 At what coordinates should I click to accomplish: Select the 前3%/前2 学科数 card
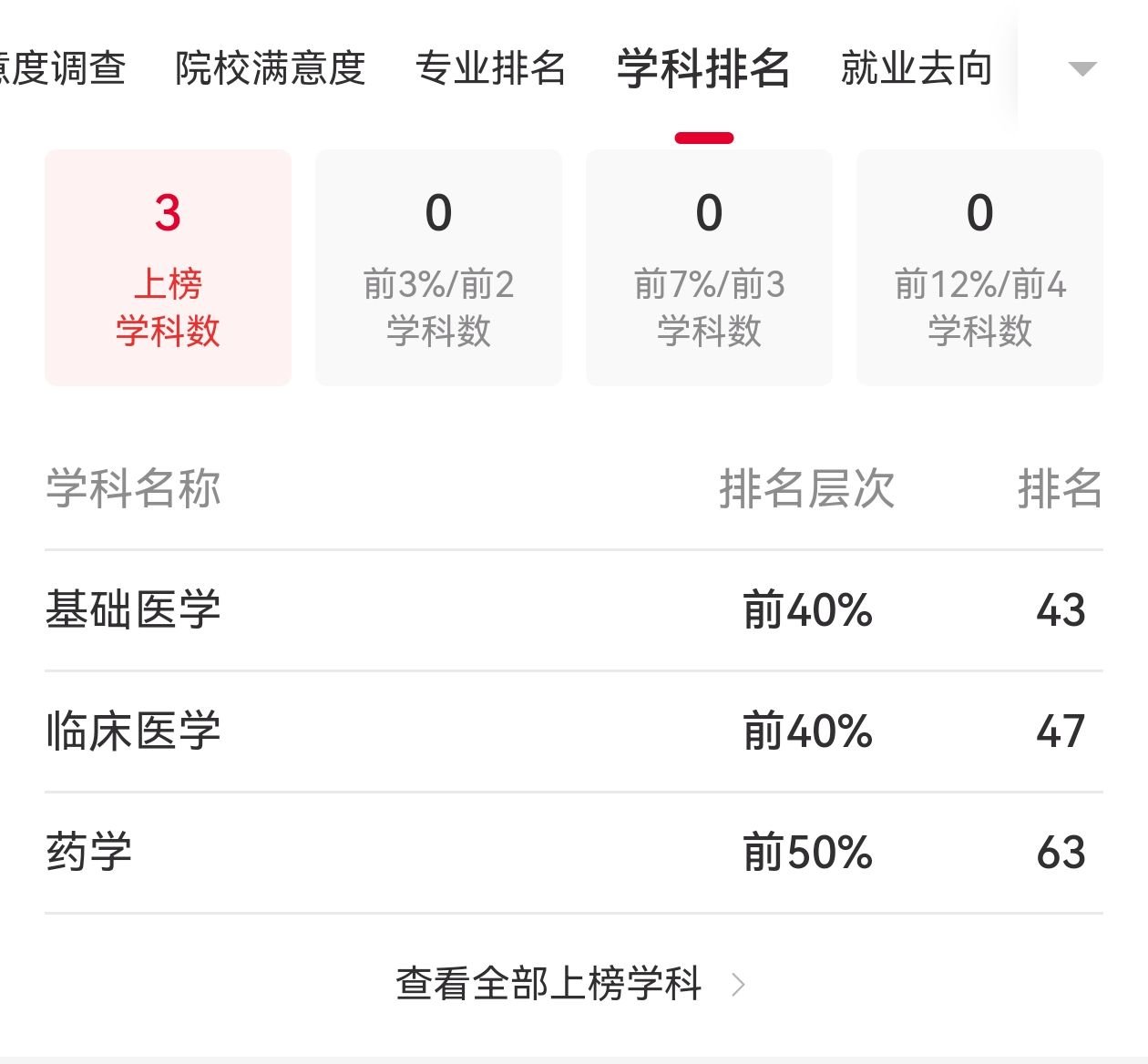point(438,268)
